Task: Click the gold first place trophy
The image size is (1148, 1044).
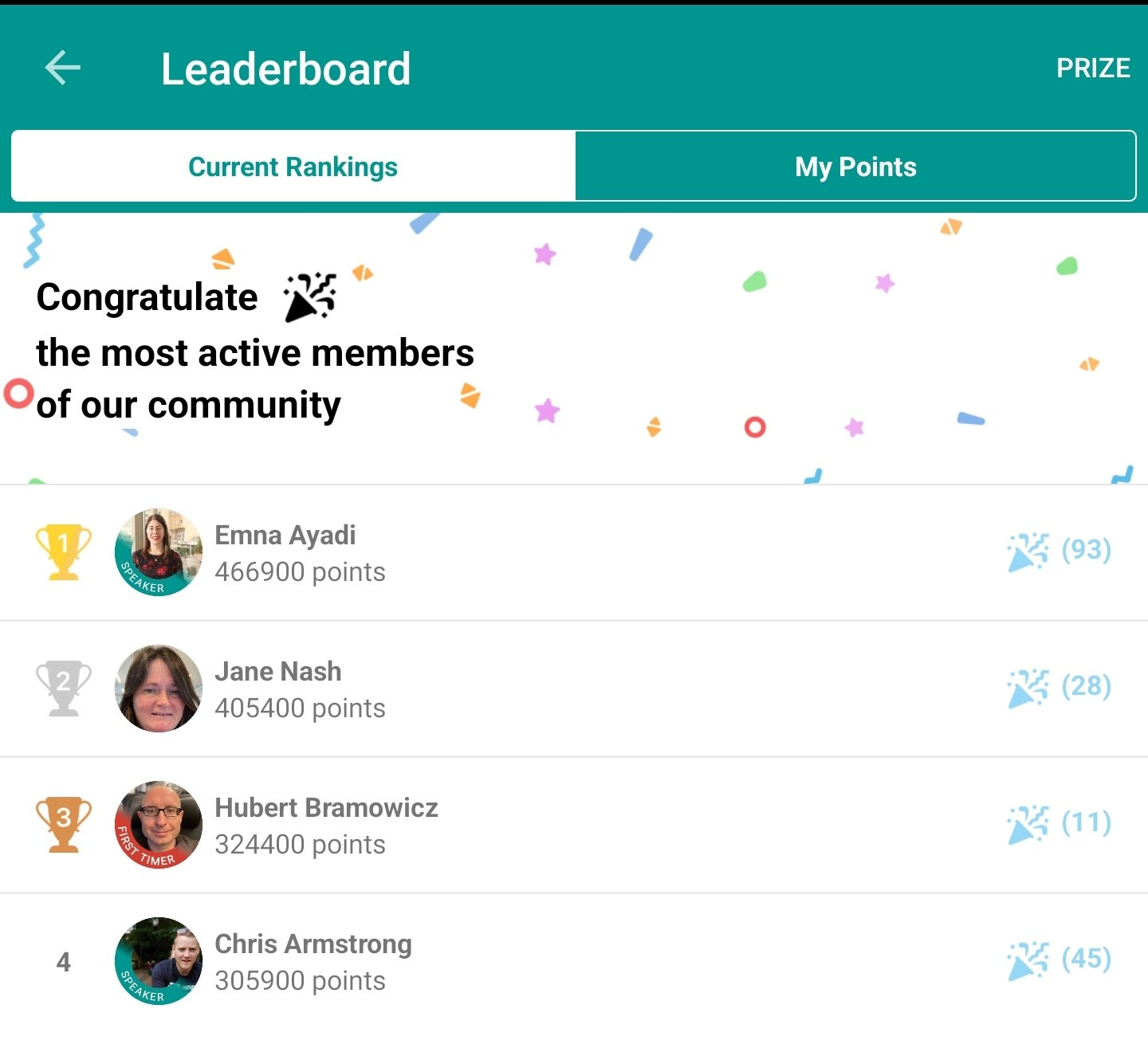Action: click(64, 551)
